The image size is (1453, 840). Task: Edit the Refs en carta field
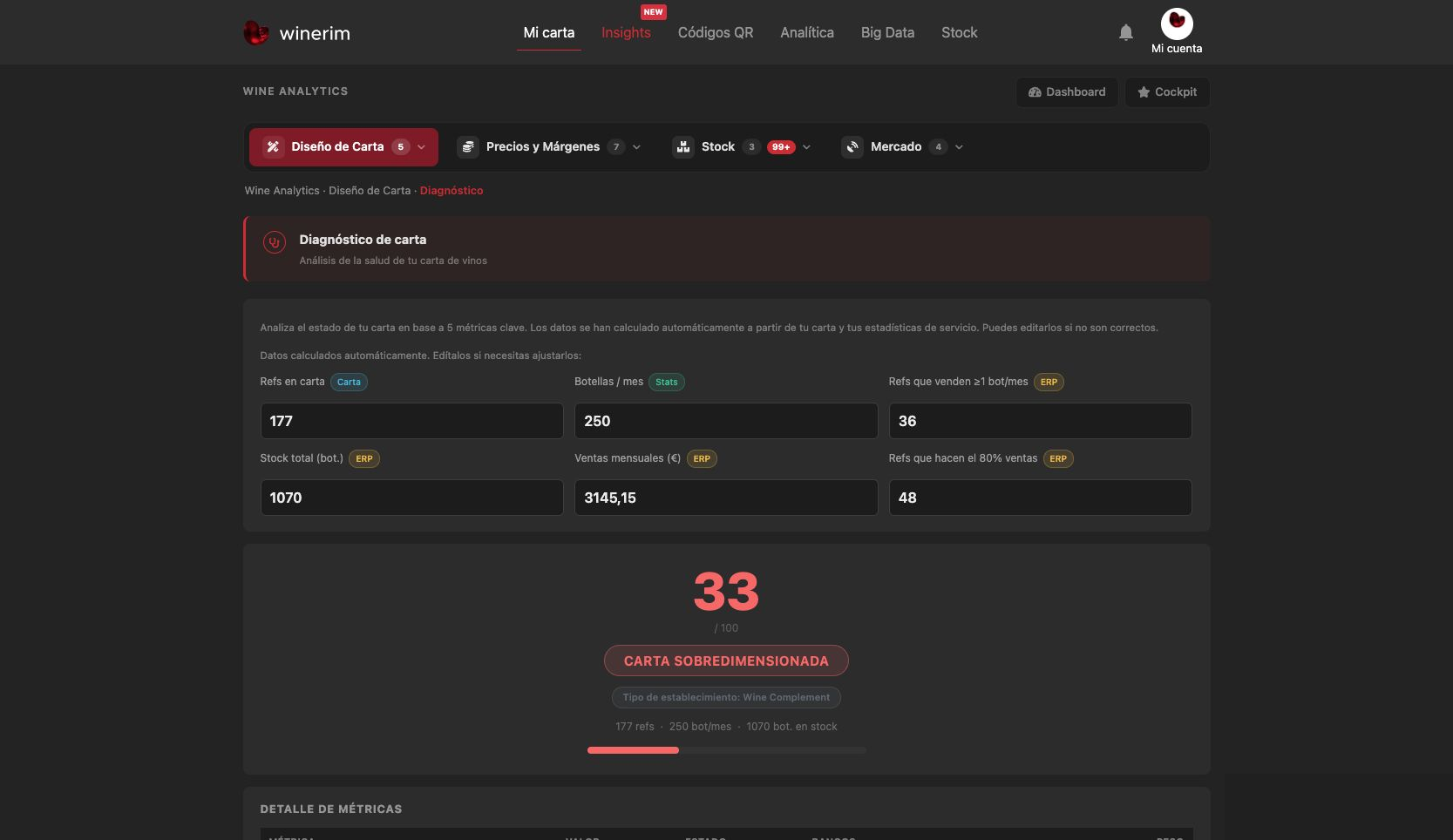click(412, 421)
